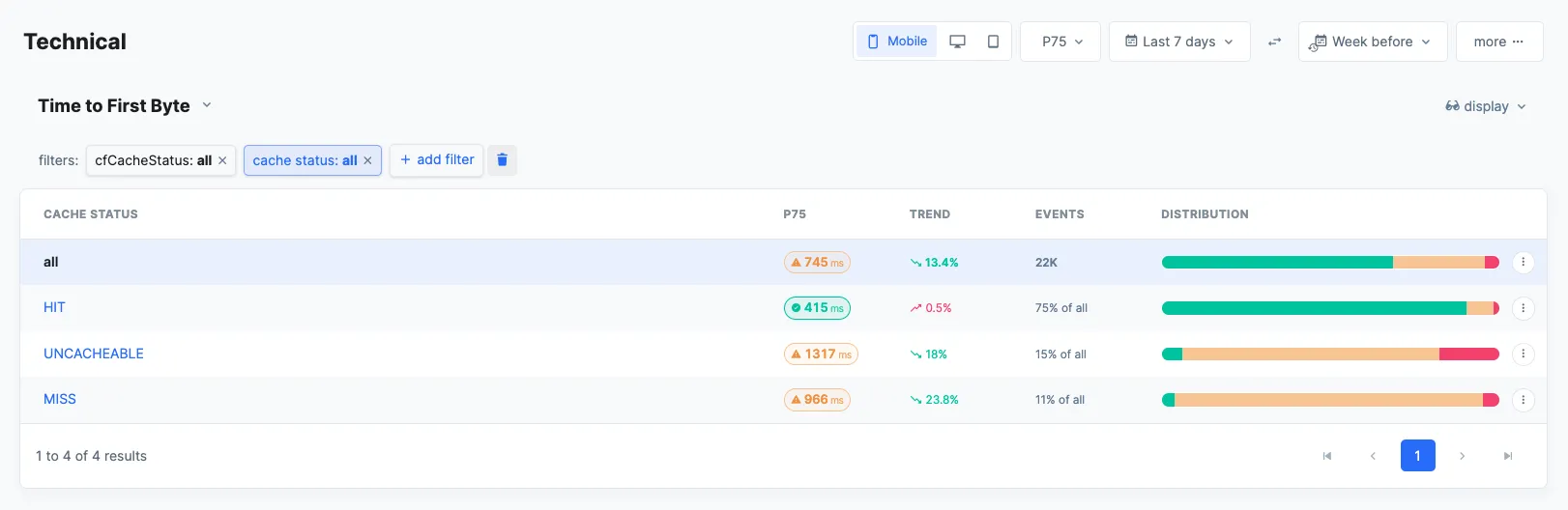
Task: Open the UNCACHEABLE cache status link
Action: [94, 354]
